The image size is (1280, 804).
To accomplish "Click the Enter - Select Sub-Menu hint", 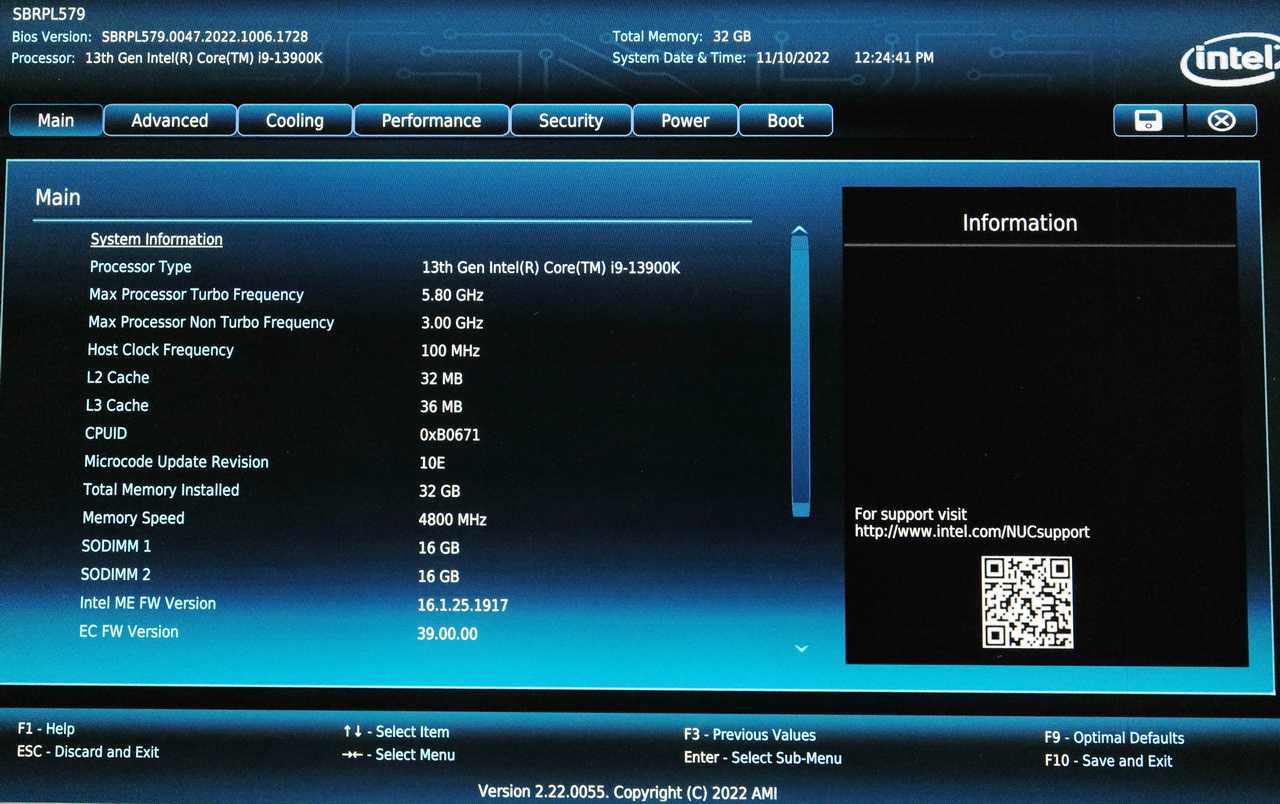I will 763,758.
